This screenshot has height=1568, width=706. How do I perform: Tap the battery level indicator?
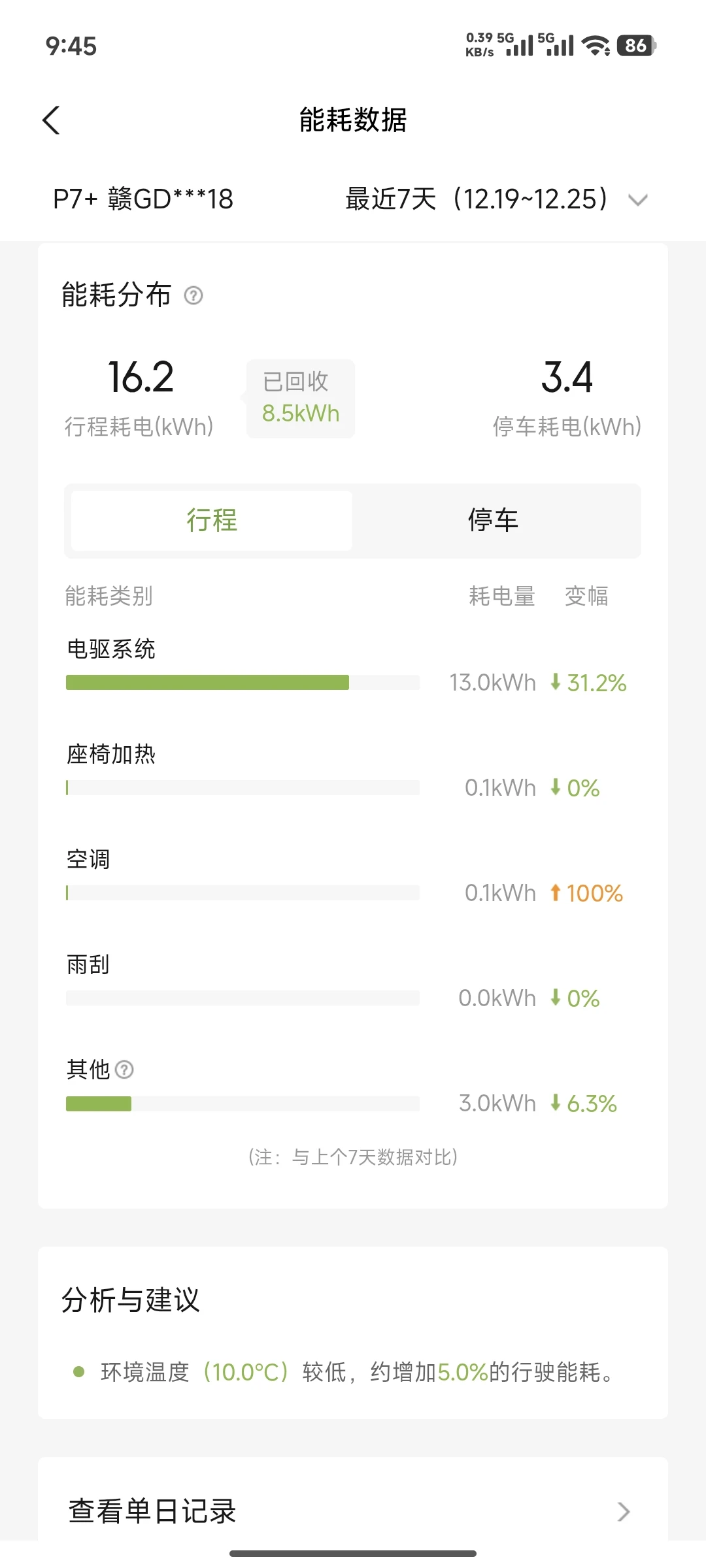635,46
